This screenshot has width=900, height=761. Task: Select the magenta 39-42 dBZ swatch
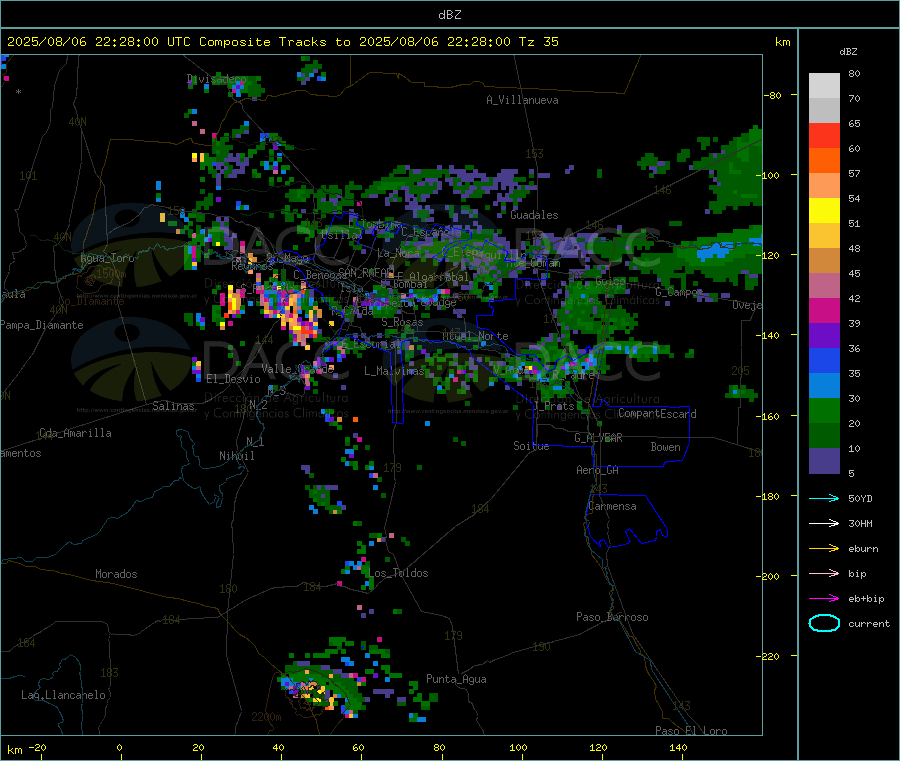824,310
